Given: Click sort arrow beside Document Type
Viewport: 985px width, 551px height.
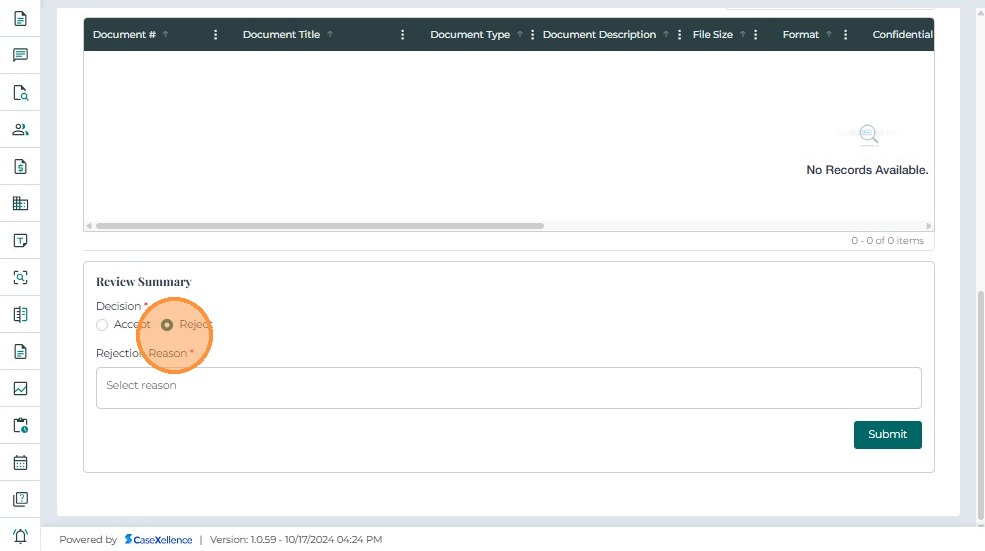Looking at the screenshot, I should click(520, 35).
